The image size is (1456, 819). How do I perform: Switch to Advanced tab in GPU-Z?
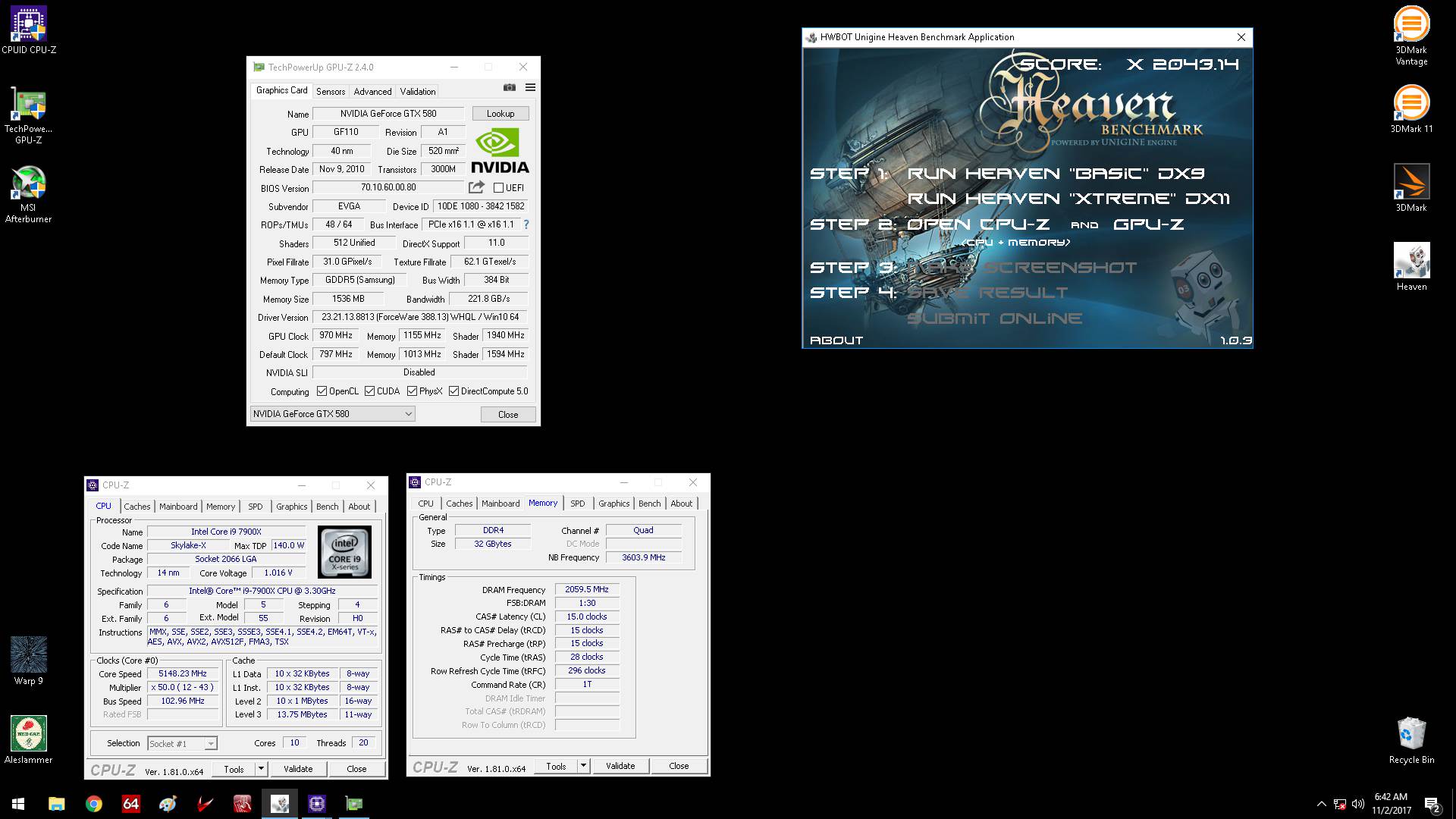click(372, 91)
